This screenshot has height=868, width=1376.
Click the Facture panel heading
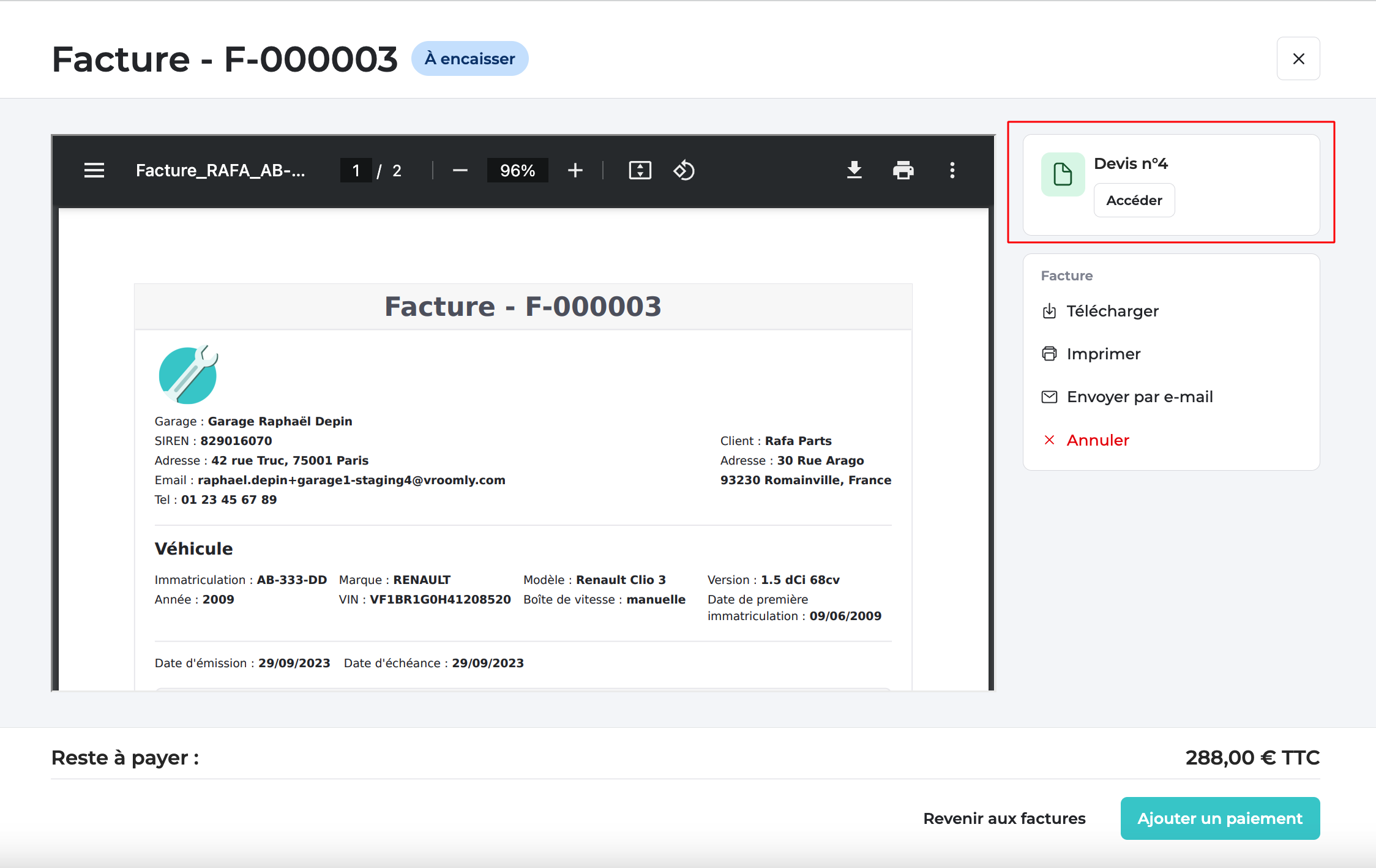point(1066,275)
